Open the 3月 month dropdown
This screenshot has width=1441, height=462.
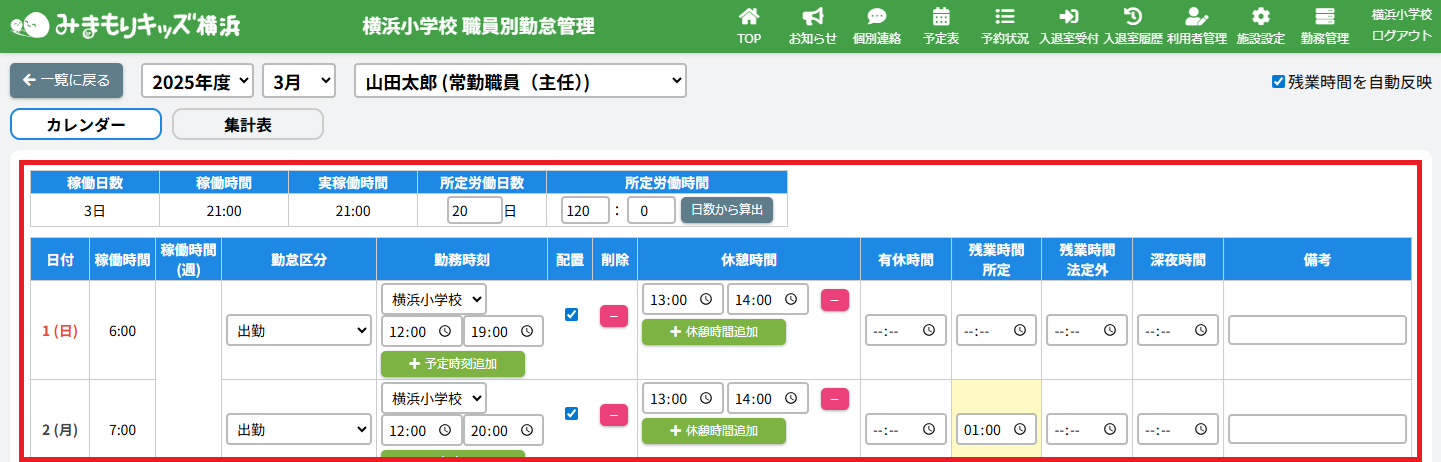point(299,82)
